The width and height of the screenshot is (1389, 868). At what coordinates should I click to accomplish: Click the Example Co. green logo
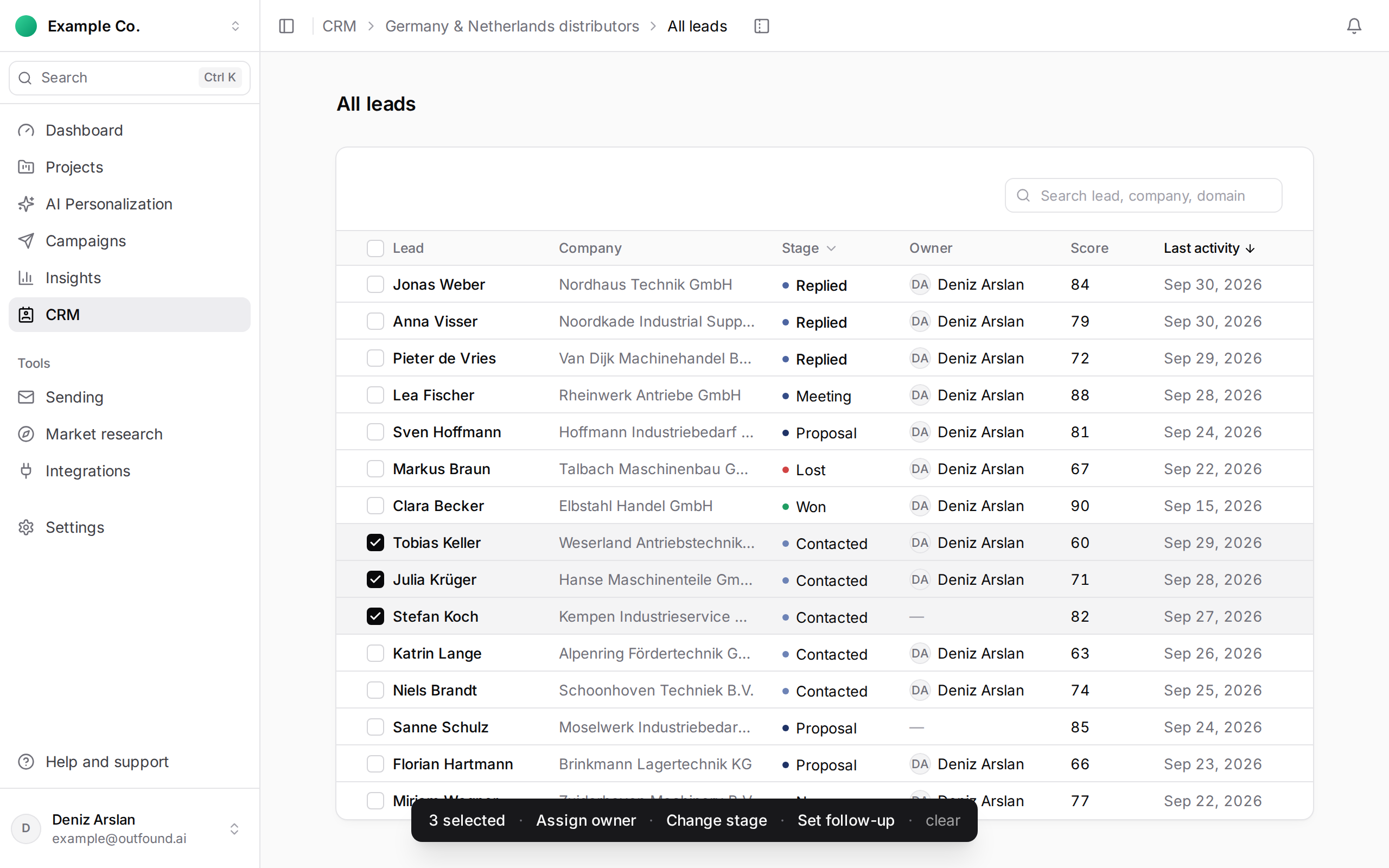[x=26, y=26]
